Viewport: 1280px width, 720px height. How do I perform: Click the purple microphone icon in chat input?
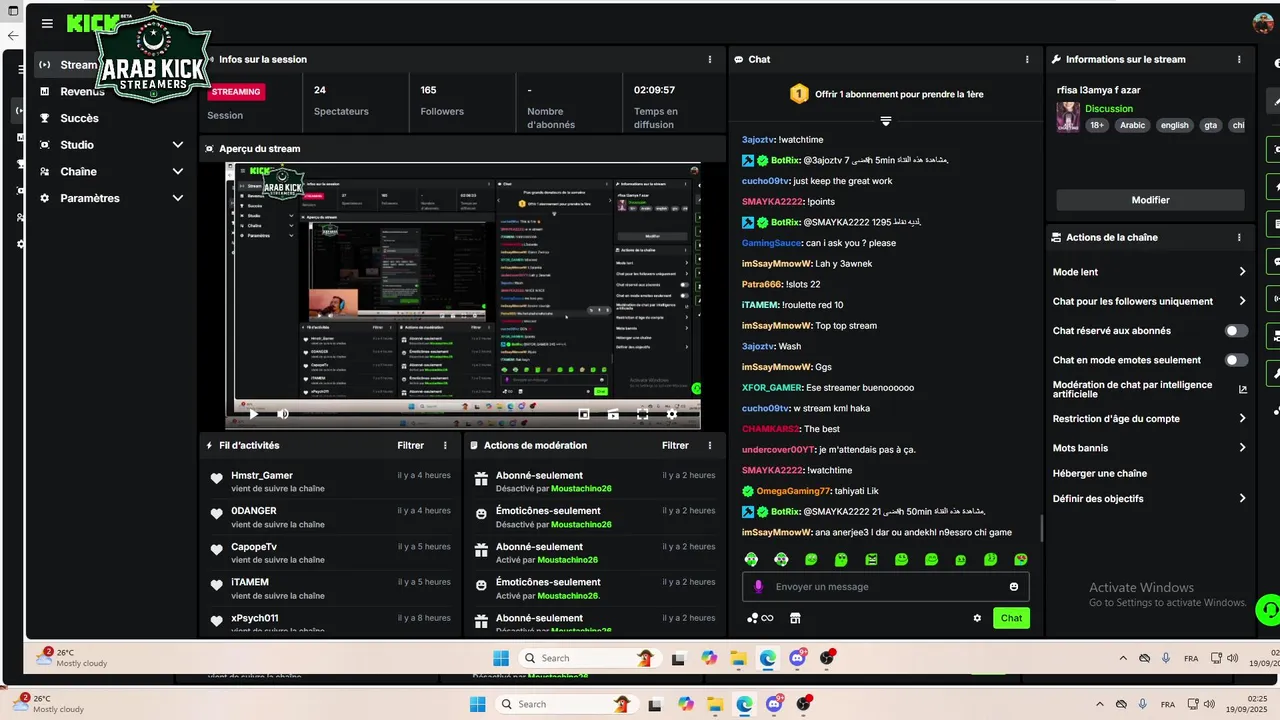pos(759,587)
